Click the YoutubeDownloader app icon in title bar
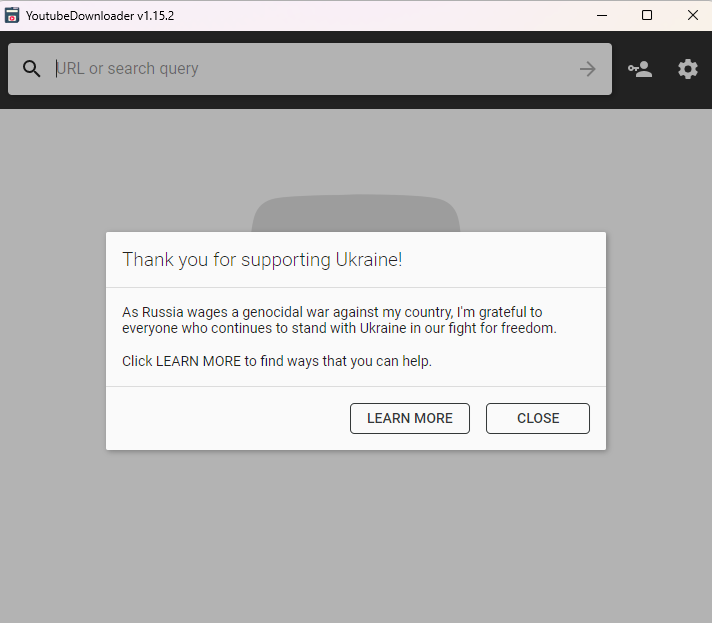Image resolution: width=712 pixels, height=623 pixels. coord(12,15)
